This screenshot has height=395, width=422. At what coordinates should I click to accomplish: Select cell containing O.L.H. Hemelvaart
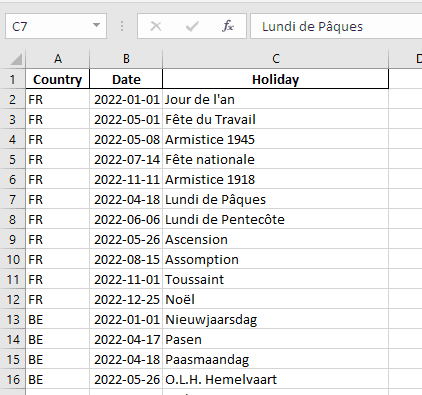click(276, 379)
